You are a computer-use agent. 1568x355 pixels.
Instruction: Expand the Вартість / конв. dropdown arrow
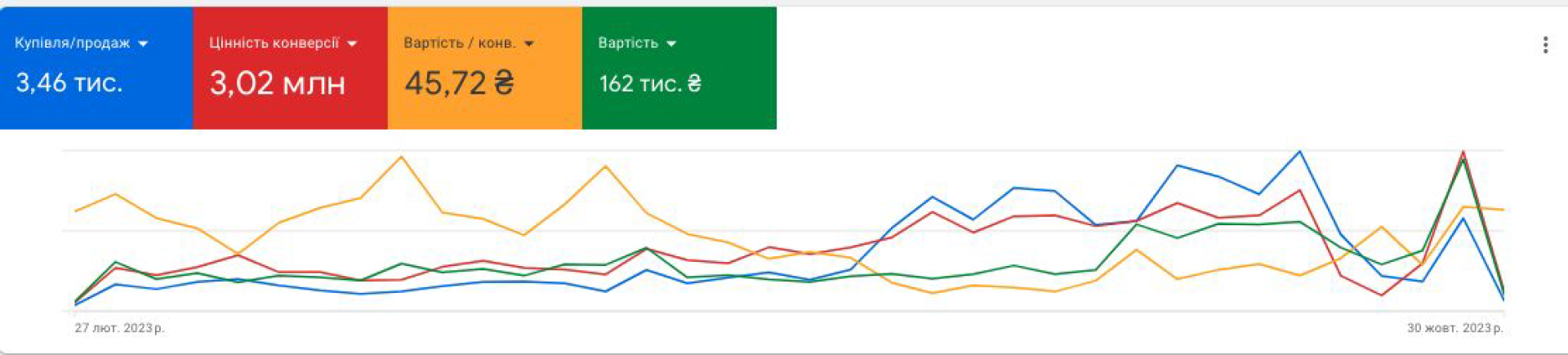(x=529, y=44)
